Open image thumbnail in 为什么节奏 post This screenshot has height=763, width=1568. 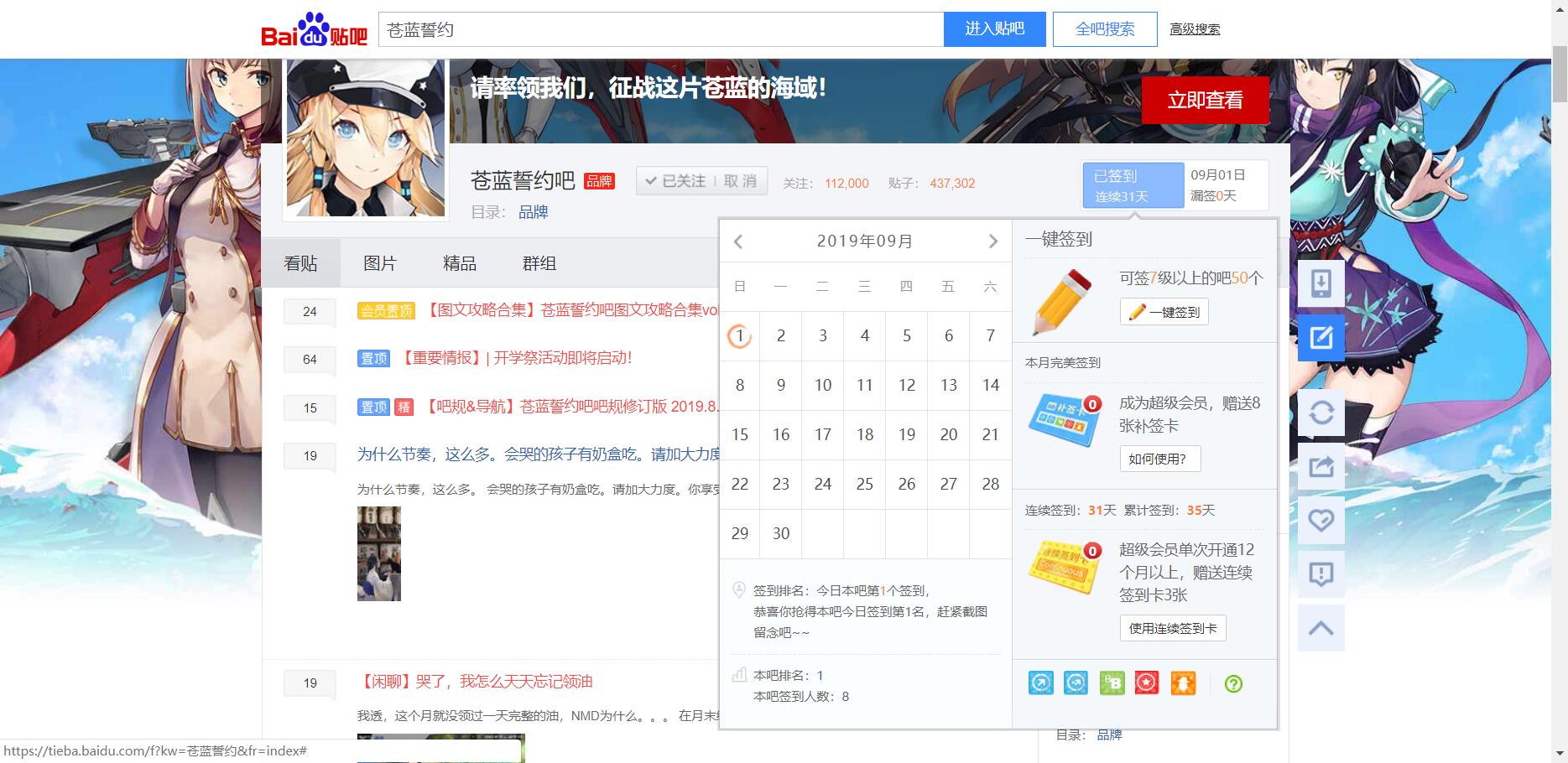click(379, 553)
